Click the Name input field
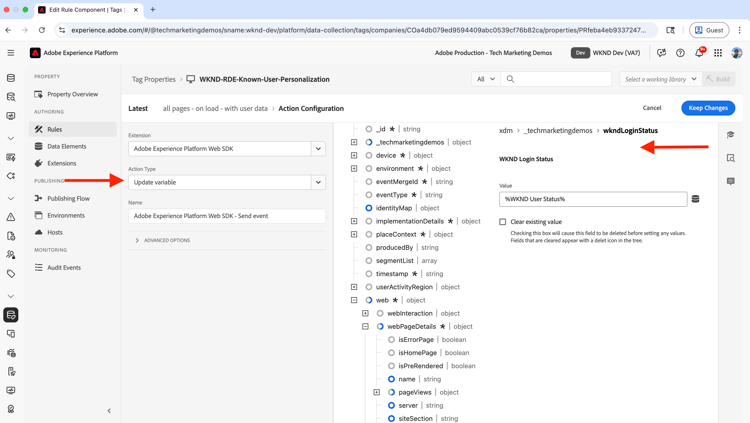Viewport: 750px width, 423px height. pyautogui.click(x=227, y=216)
